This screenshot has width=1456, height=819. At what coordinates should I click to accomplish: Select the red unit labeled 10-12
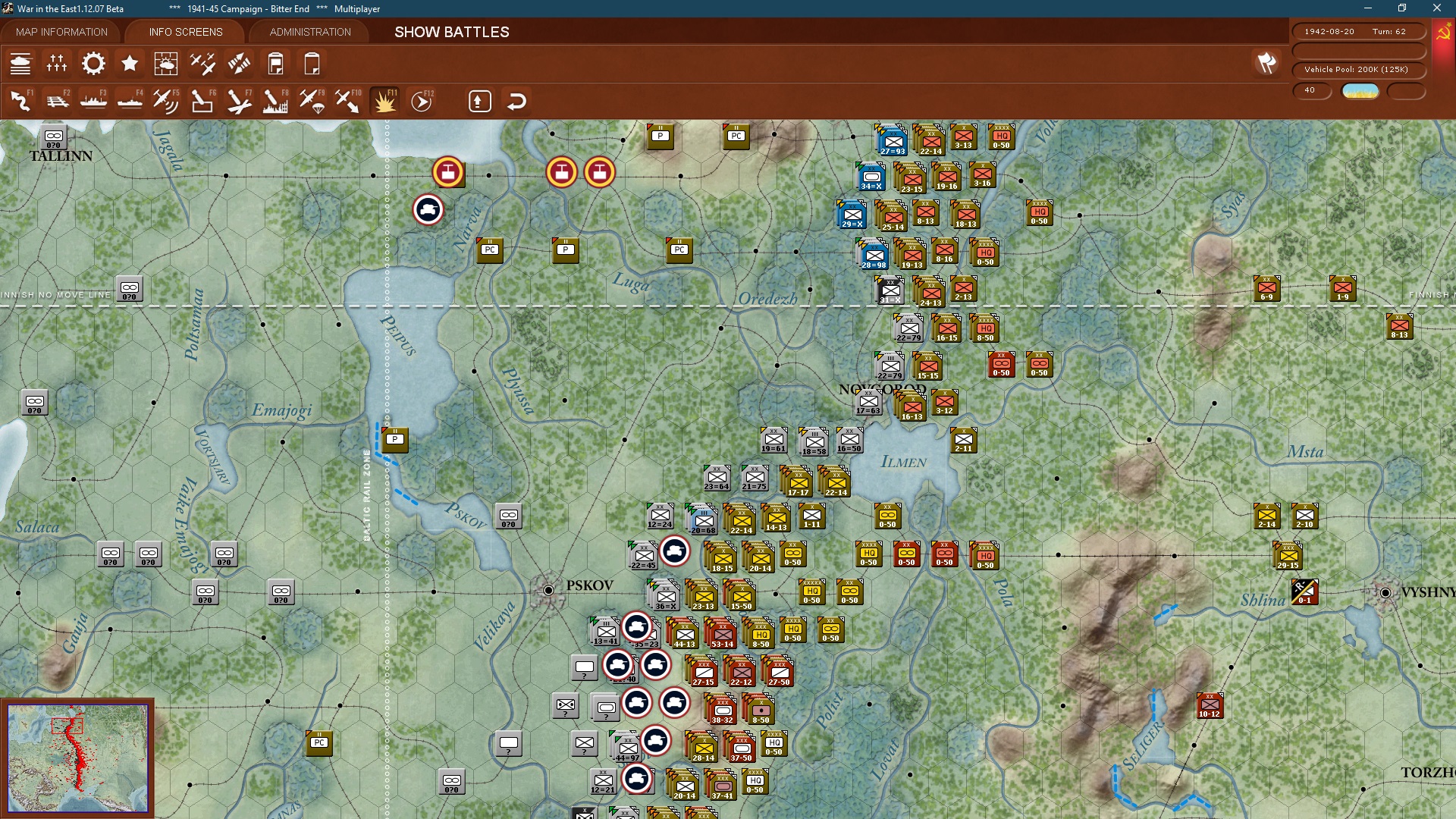pyautogui.click(x=1210, y=705)
